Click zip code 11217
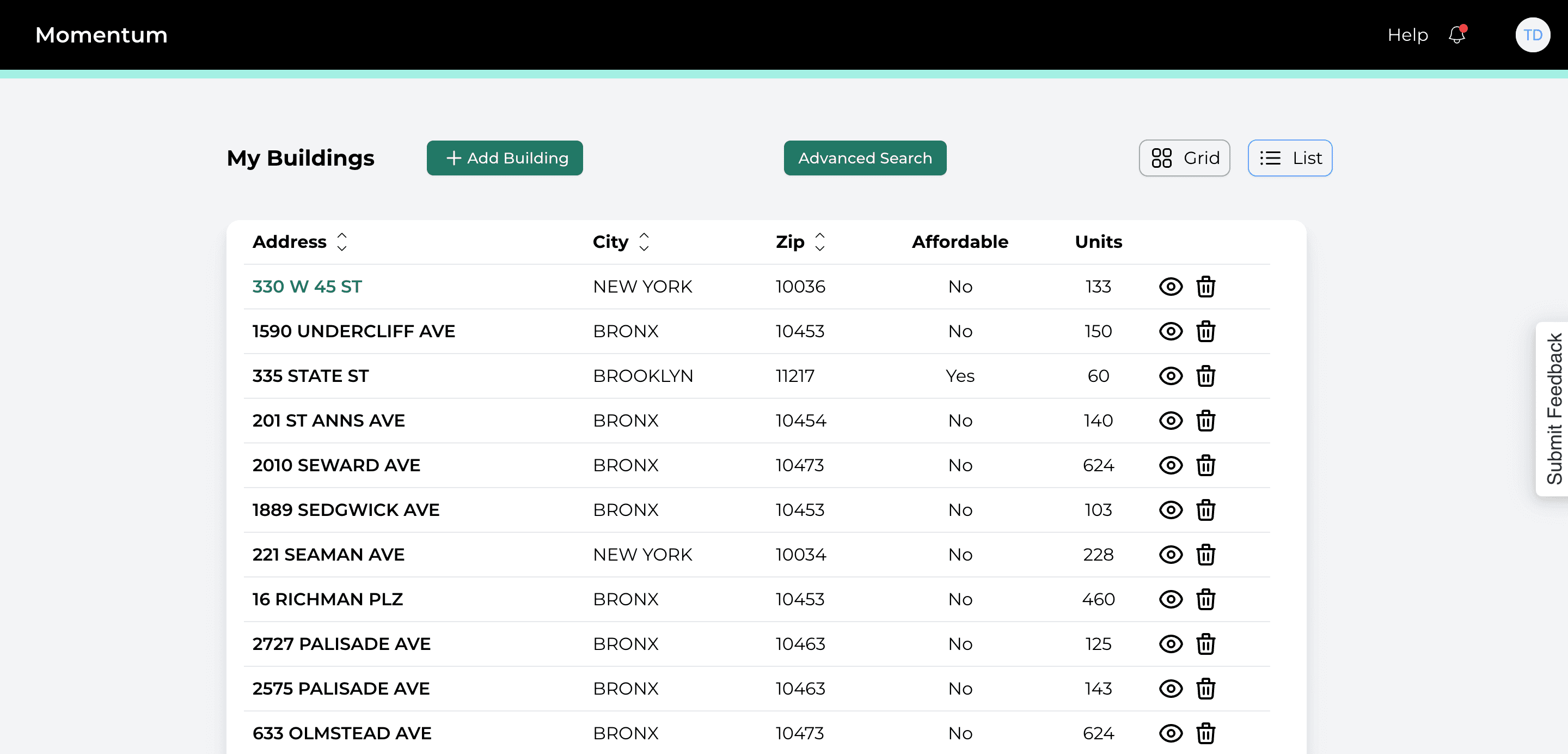 pos(794,376)
